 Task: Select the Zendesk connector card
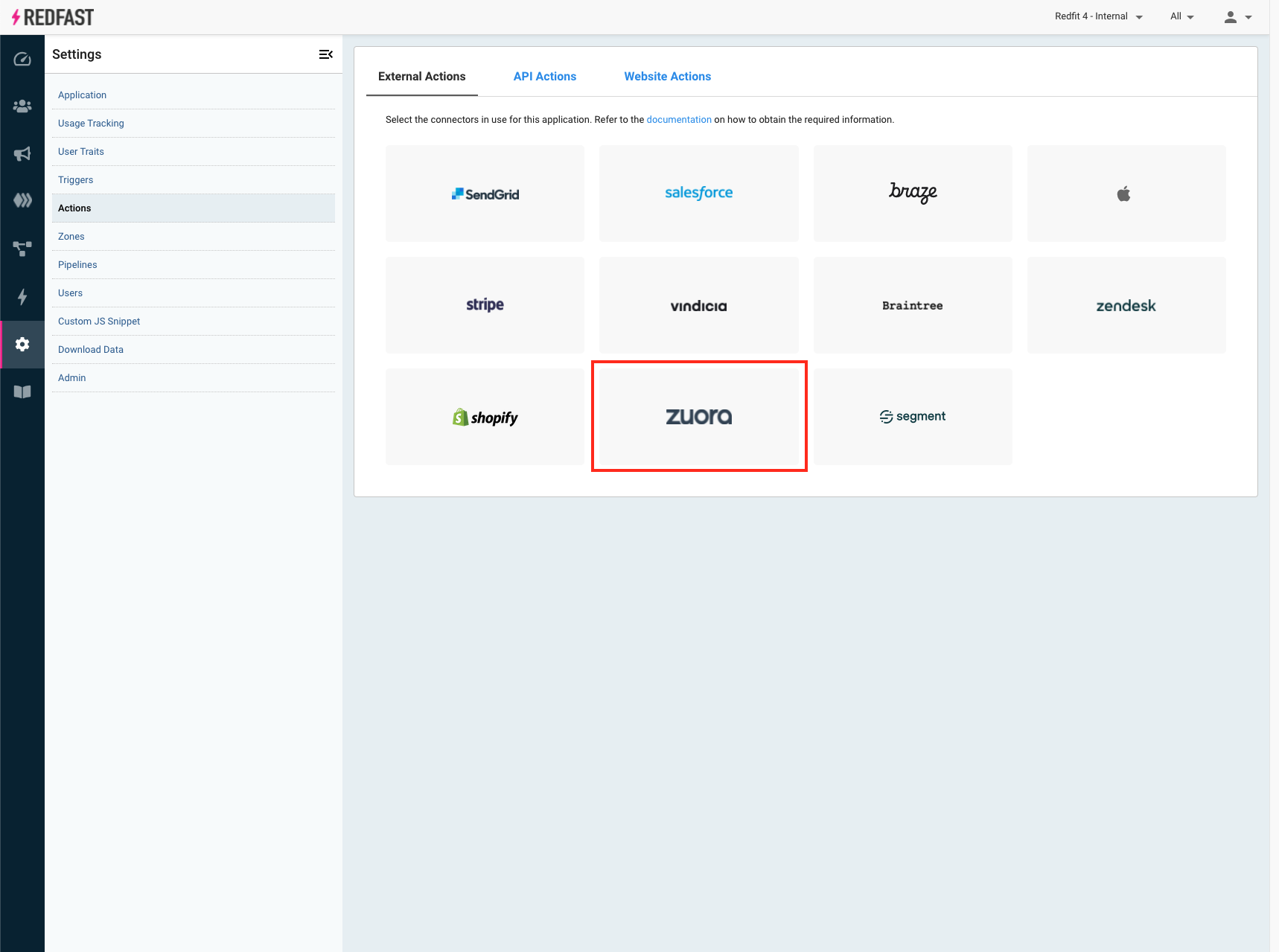coord(1126,305)
